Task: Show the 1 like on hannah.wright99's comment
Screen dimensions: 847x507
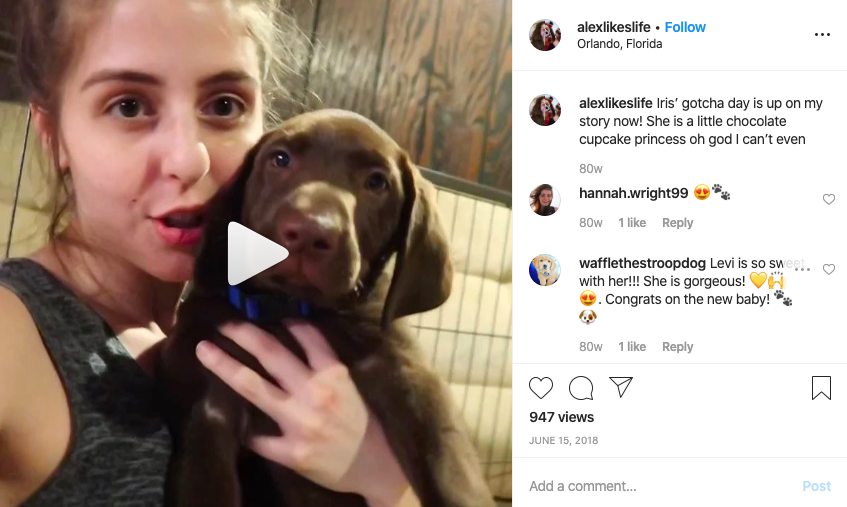Action: coord(632,222)
